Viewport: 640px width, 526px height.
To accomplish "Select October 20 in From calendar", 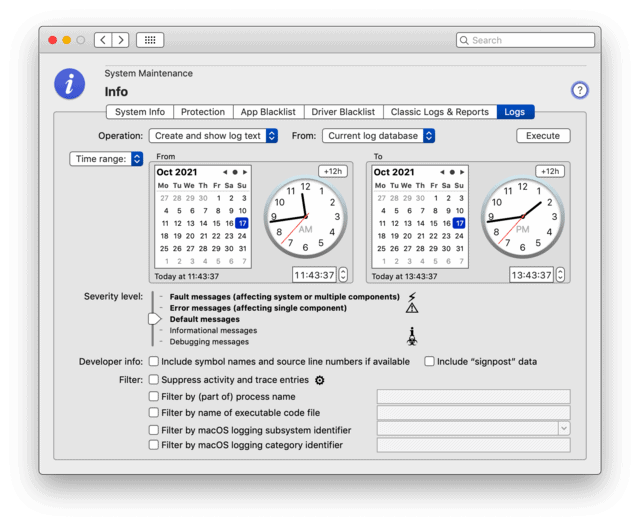I will click(x=190, y=236).
